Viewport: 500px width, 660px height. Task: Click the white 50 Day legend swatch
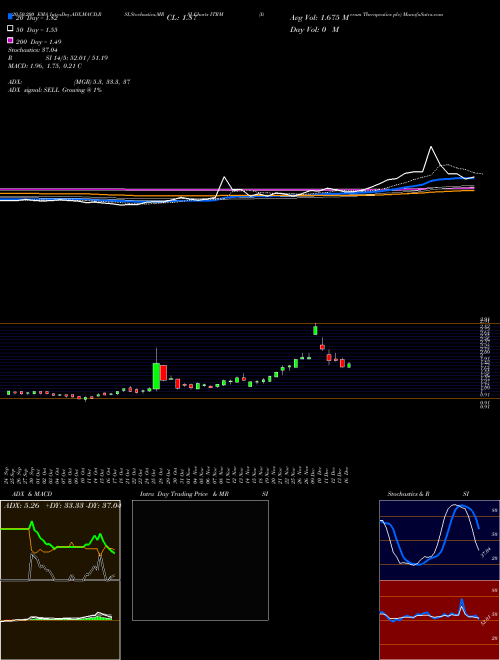click(x=10, y=29)
